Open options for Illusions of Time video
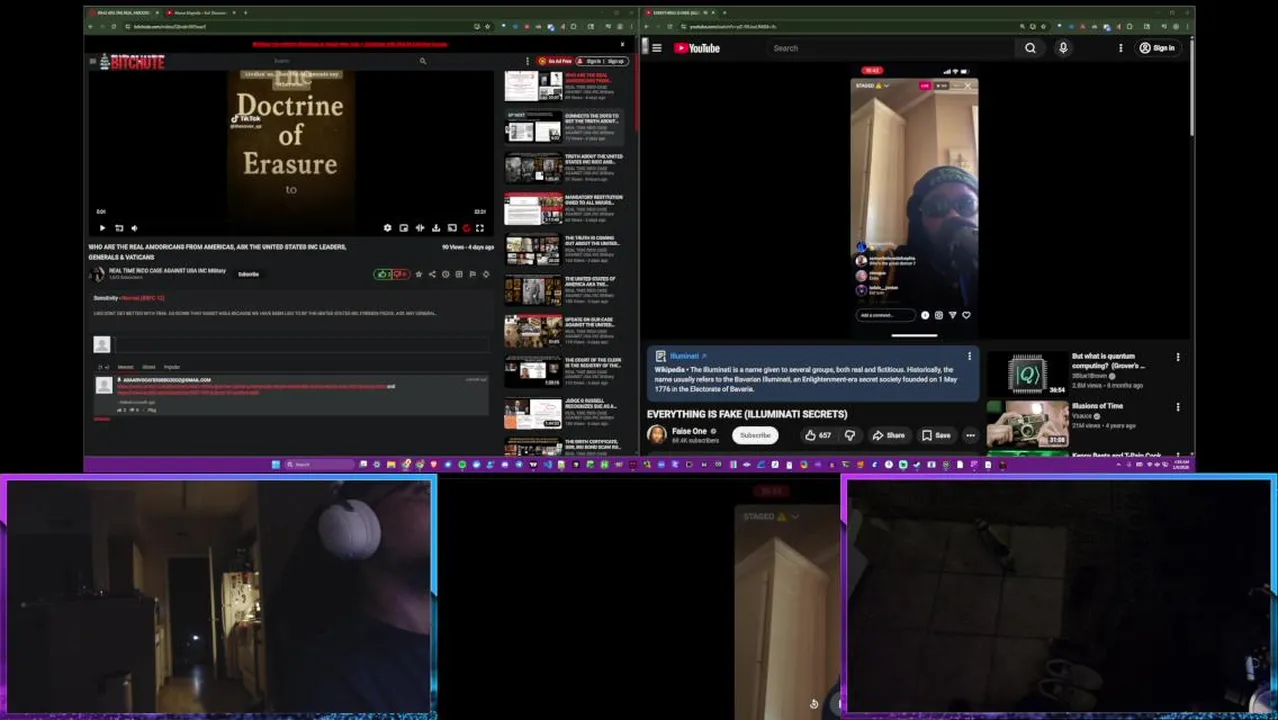Image resolution: width=1278 pixels, height=720 pixels. (1178, 407)
